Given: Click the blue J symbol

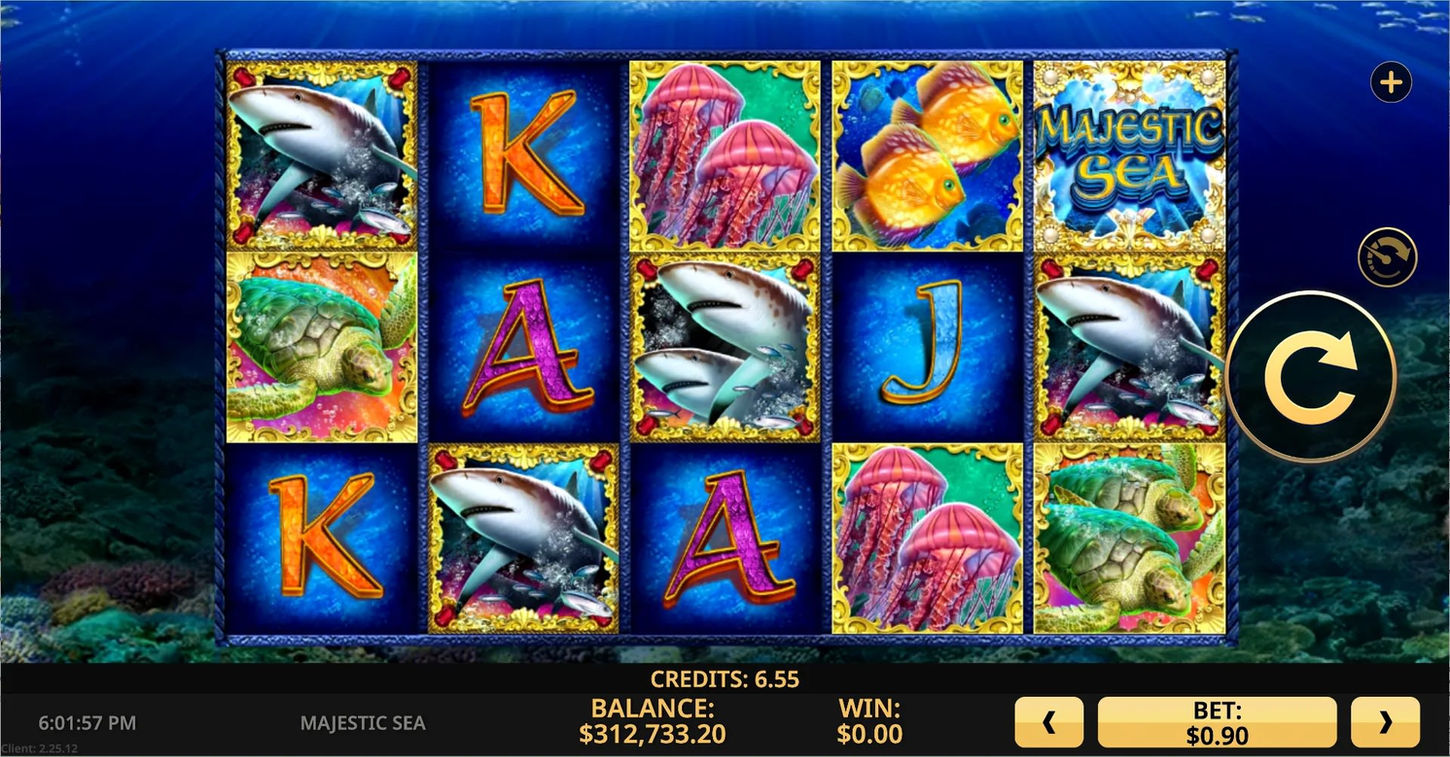Looking at the screenshot, I should coord(927,346).
